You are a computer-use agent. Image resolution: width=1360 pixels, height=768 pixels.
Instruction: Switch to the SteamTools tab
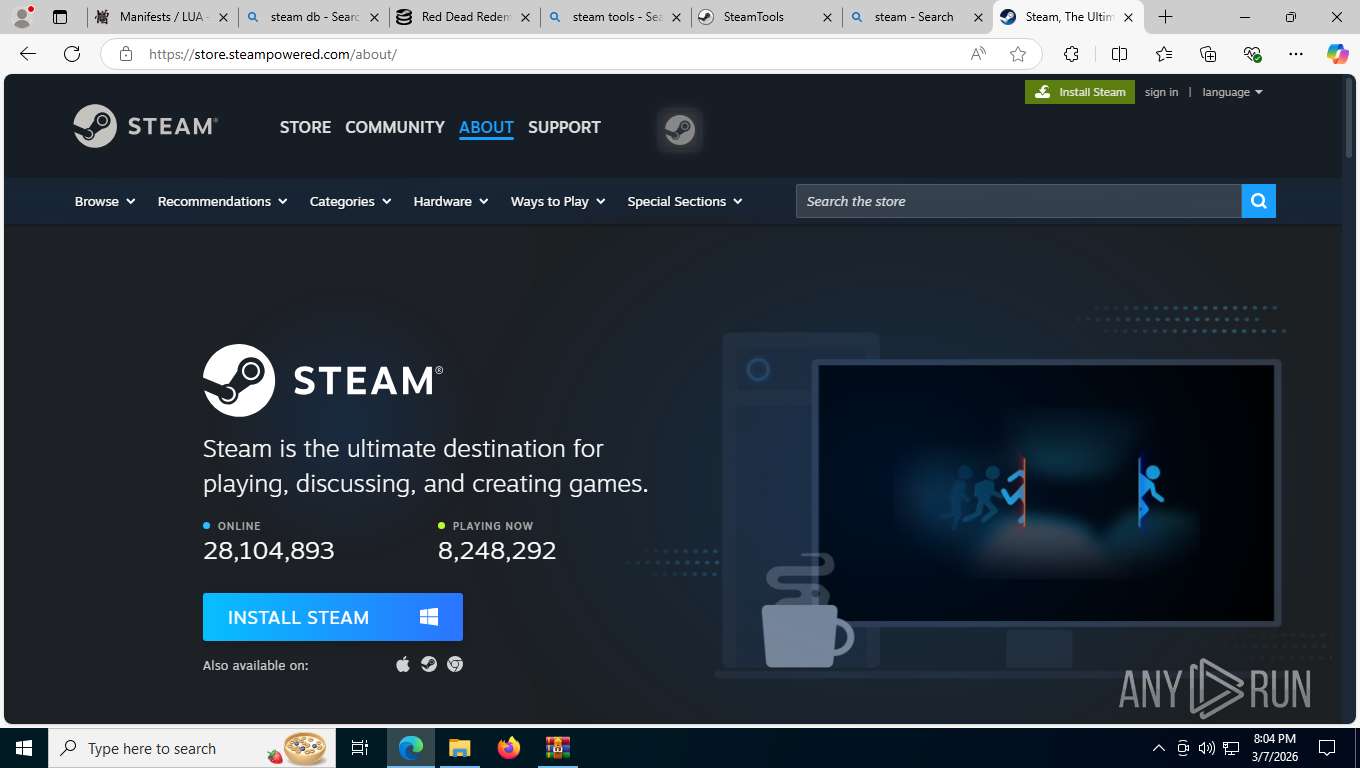[x=767, y=17]
